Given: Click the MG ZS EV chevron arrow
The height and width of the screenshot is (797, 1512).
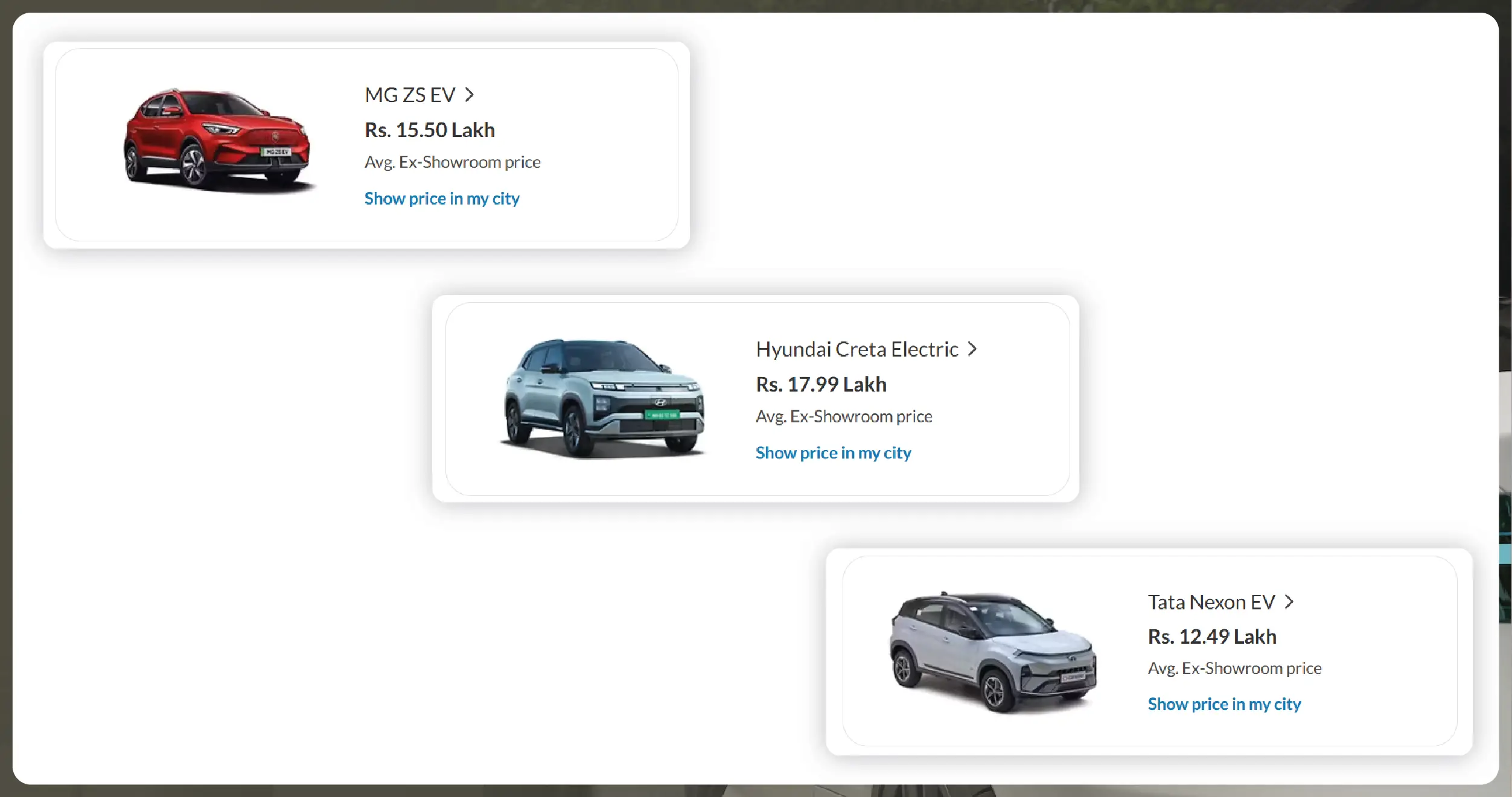Looking at the screenshot, I should point(470,95).
